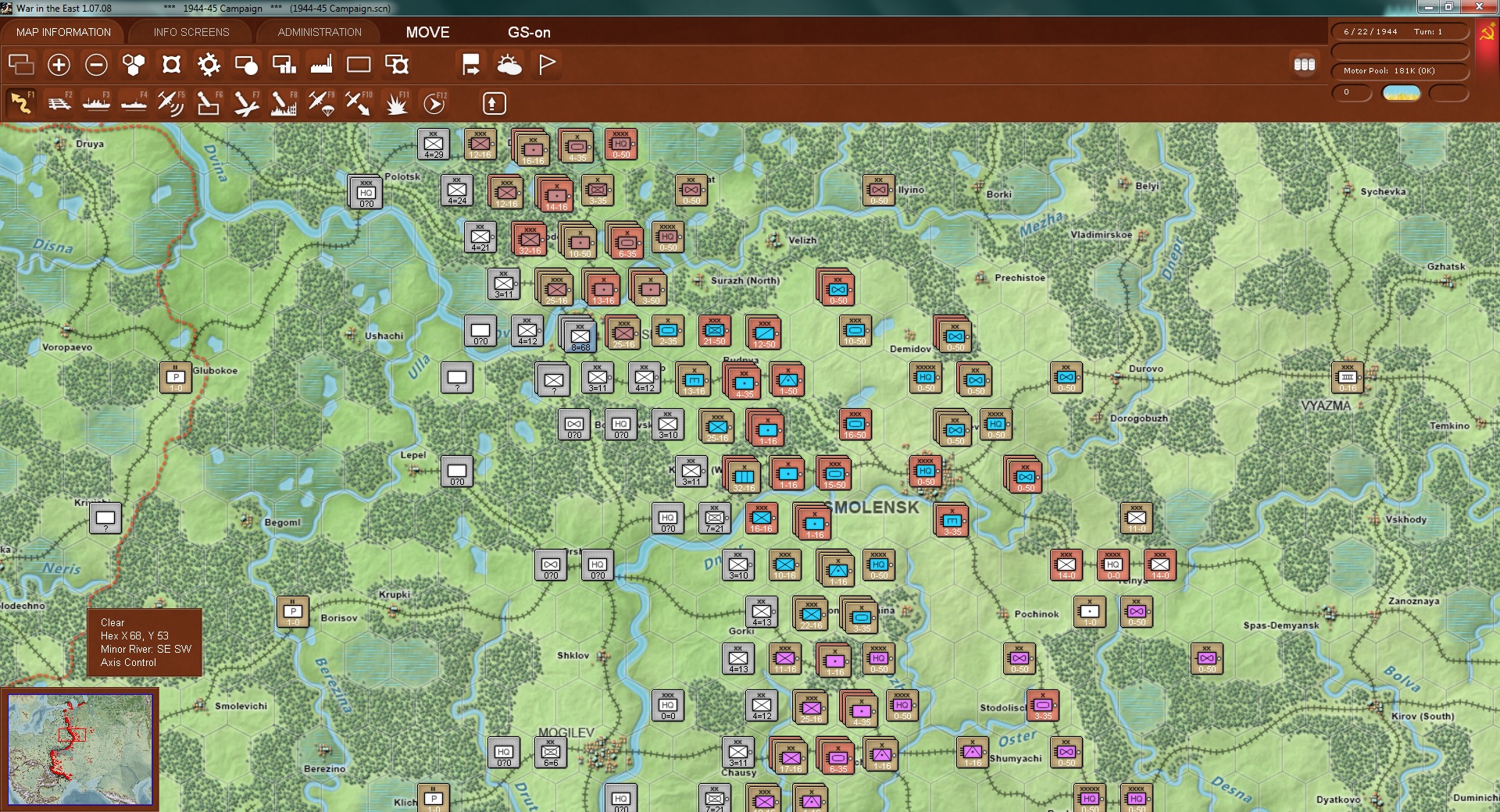Select the red 21-50 unit counter

pyautogui.click(x=715, y=331)
